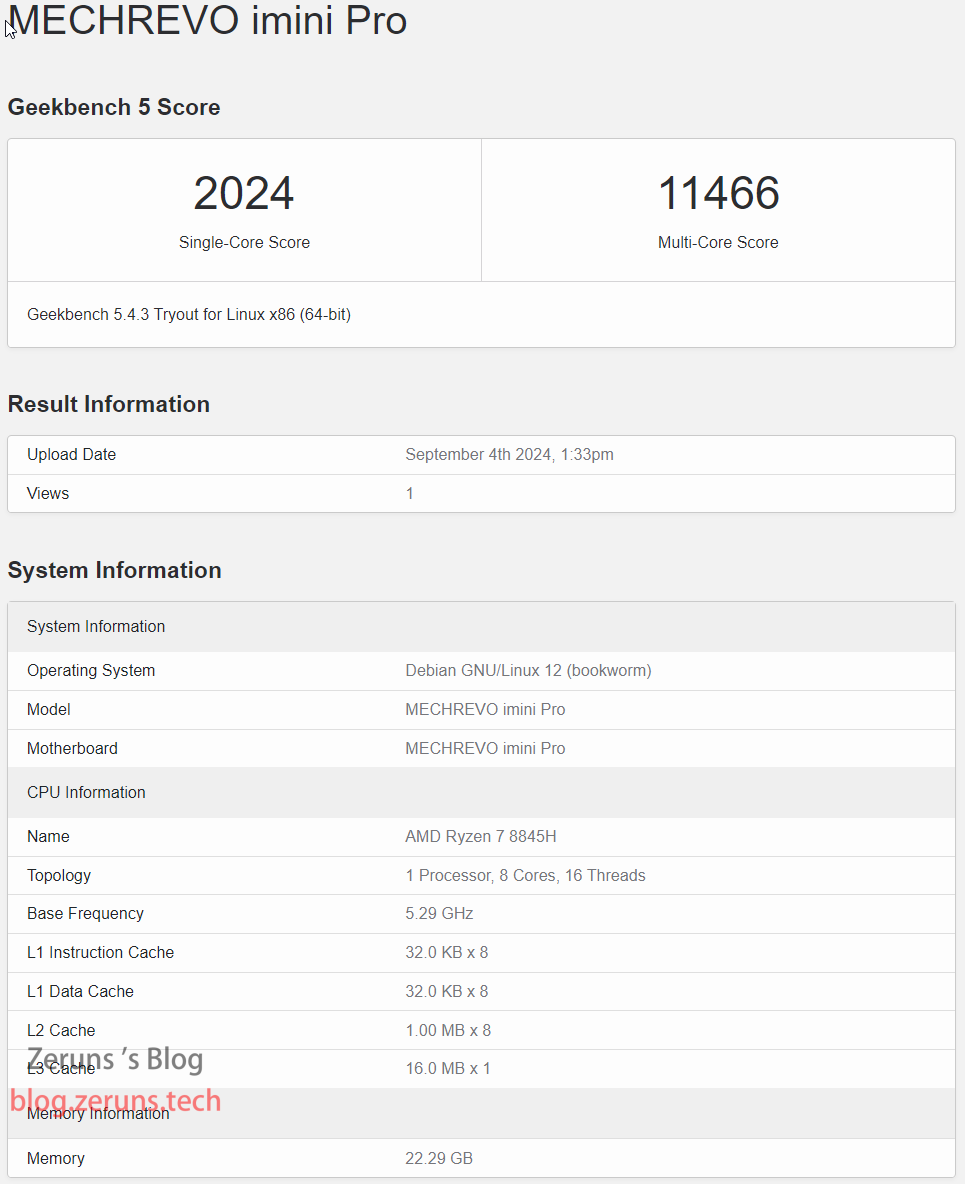The width and height of the screenshot is (965, 1184).
Task: Select the Geekbench 5 Score heading
Action: (x=114, y=107)
